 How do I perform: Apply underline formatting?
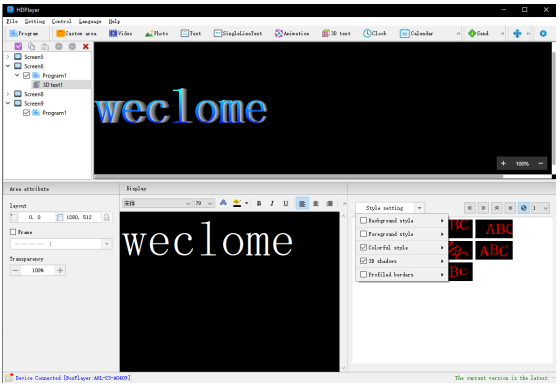coord(286,204)
